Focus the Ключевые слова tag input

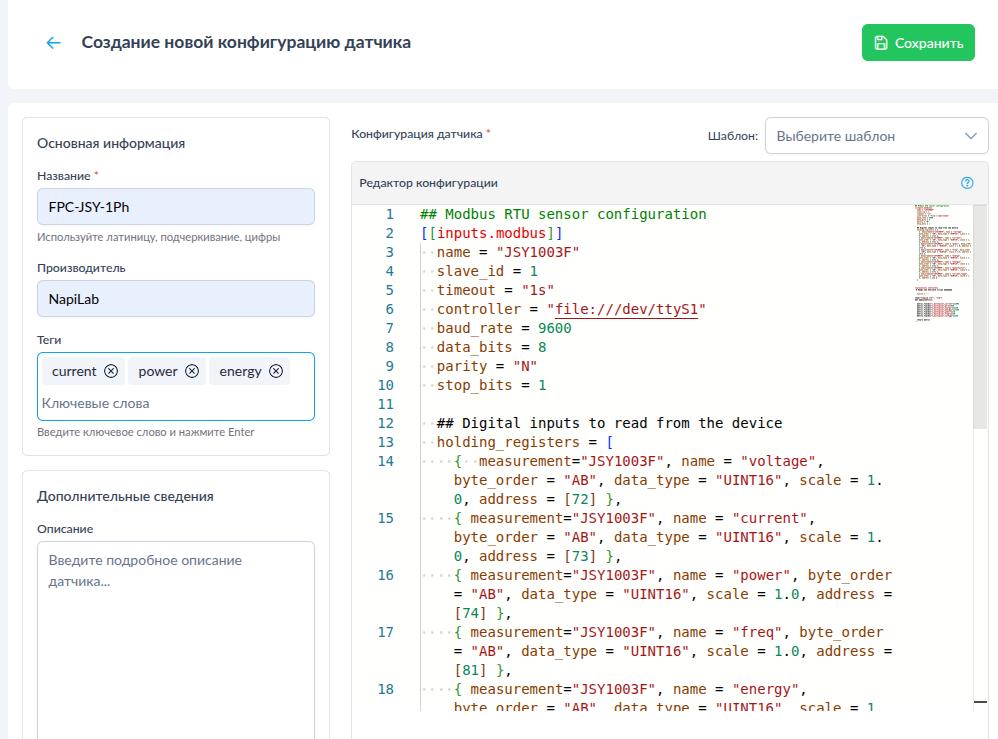click(175, 403)
